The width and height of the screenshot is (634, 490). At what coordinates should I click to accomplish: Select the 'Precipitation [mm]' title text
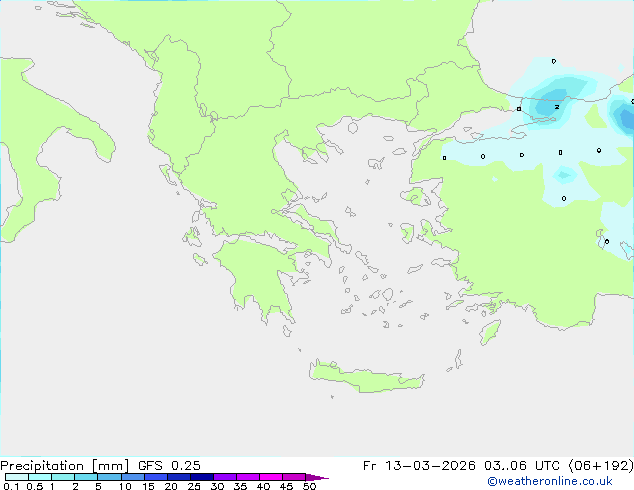click(65, 466)
